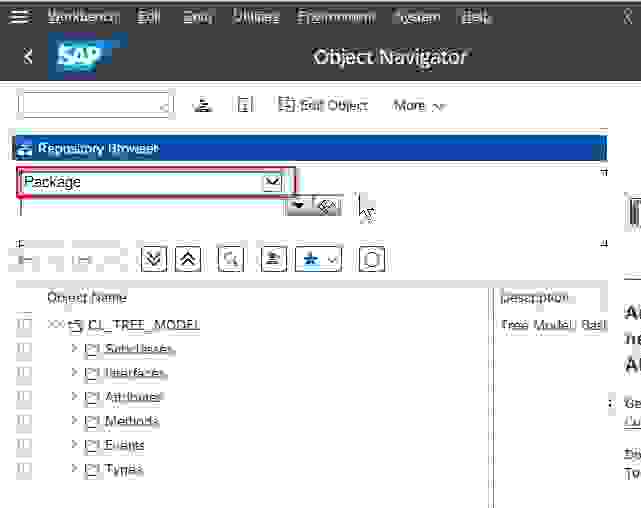Expand the Interfaces node

(74, 372)
